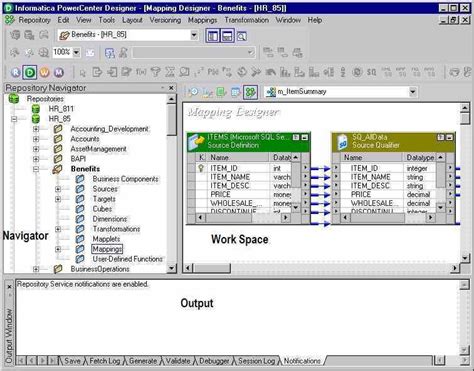Select the Mappings tree node
The height and width of the screenshot is (371, 474).
click(107, 249)
